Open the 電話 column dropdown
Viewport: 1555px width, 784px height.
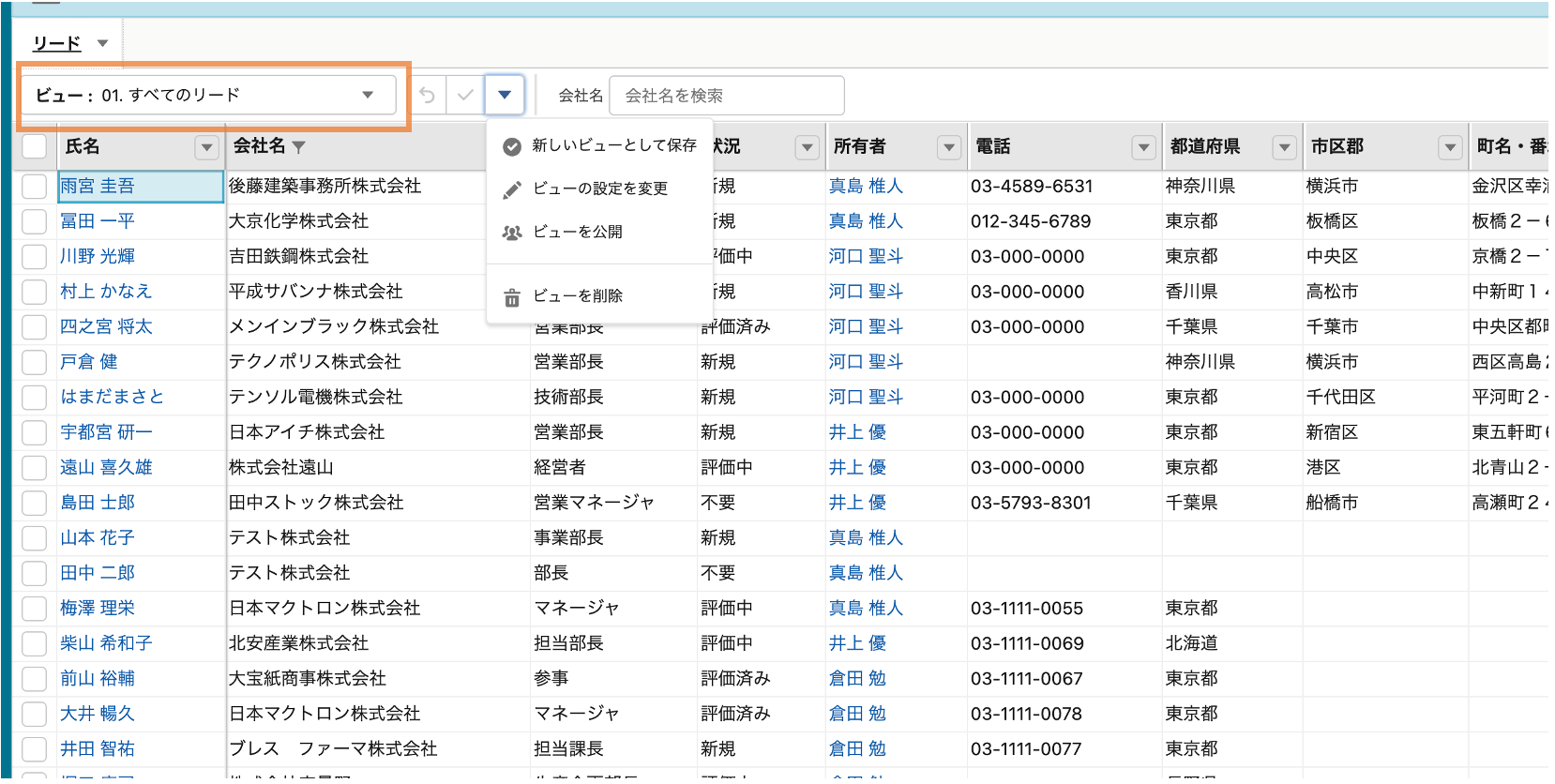point(1143,147)
